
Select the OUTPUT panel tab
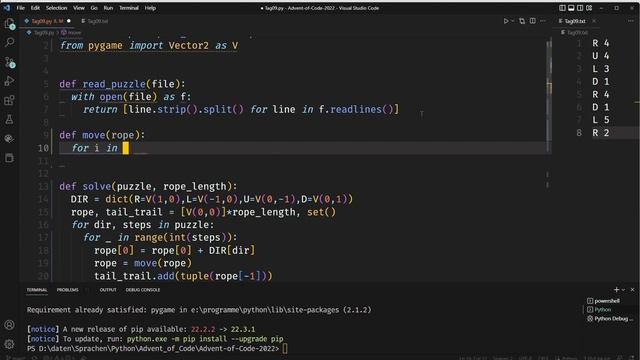pos(108,290)
